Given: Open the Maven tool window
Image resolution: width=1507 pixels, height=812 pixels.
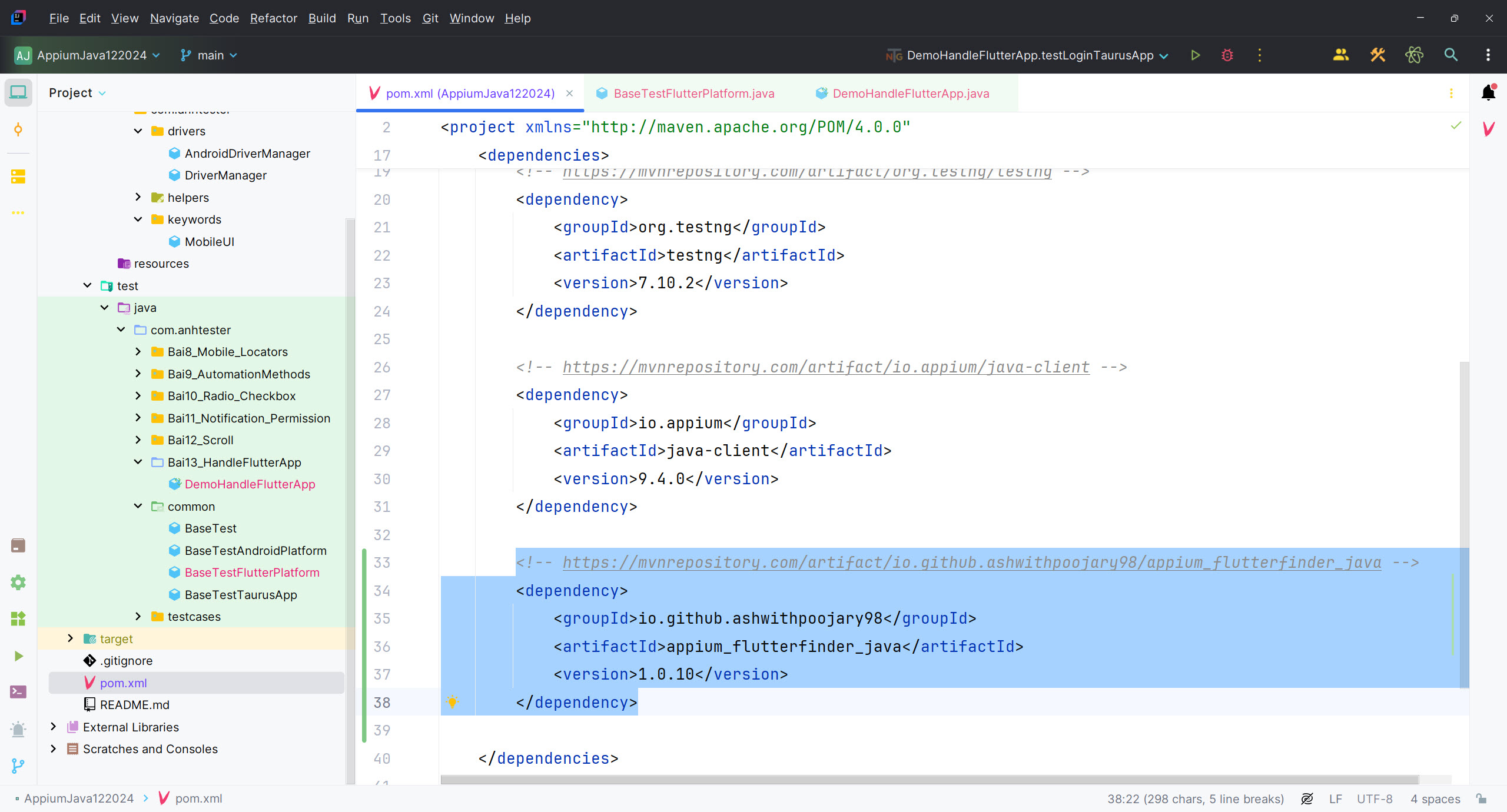Looking at the screenshot, I should 1488,129.
